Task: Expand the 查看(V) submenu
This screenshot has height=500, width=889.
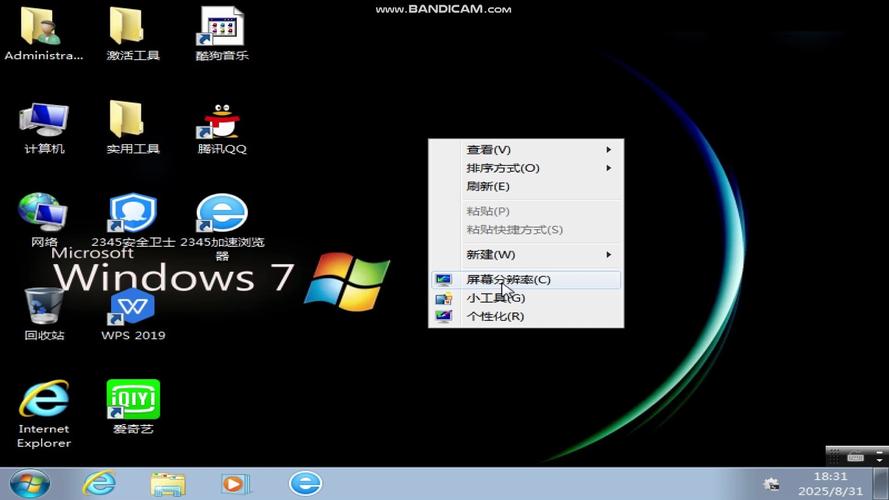Action: (526, 150)
